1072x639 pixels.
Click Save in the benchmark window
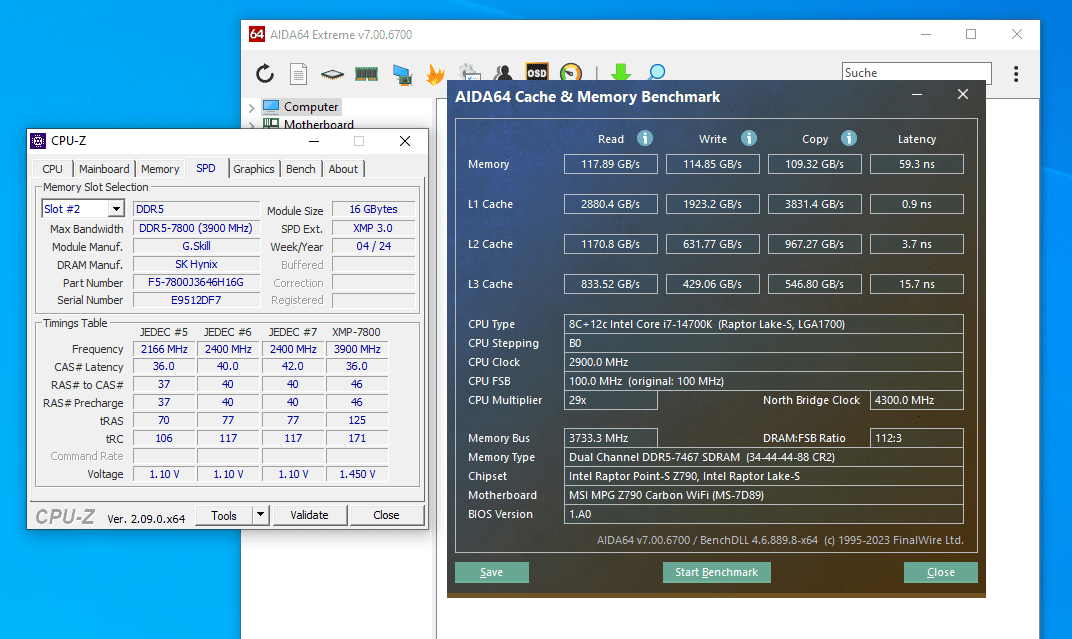point(492,572)
